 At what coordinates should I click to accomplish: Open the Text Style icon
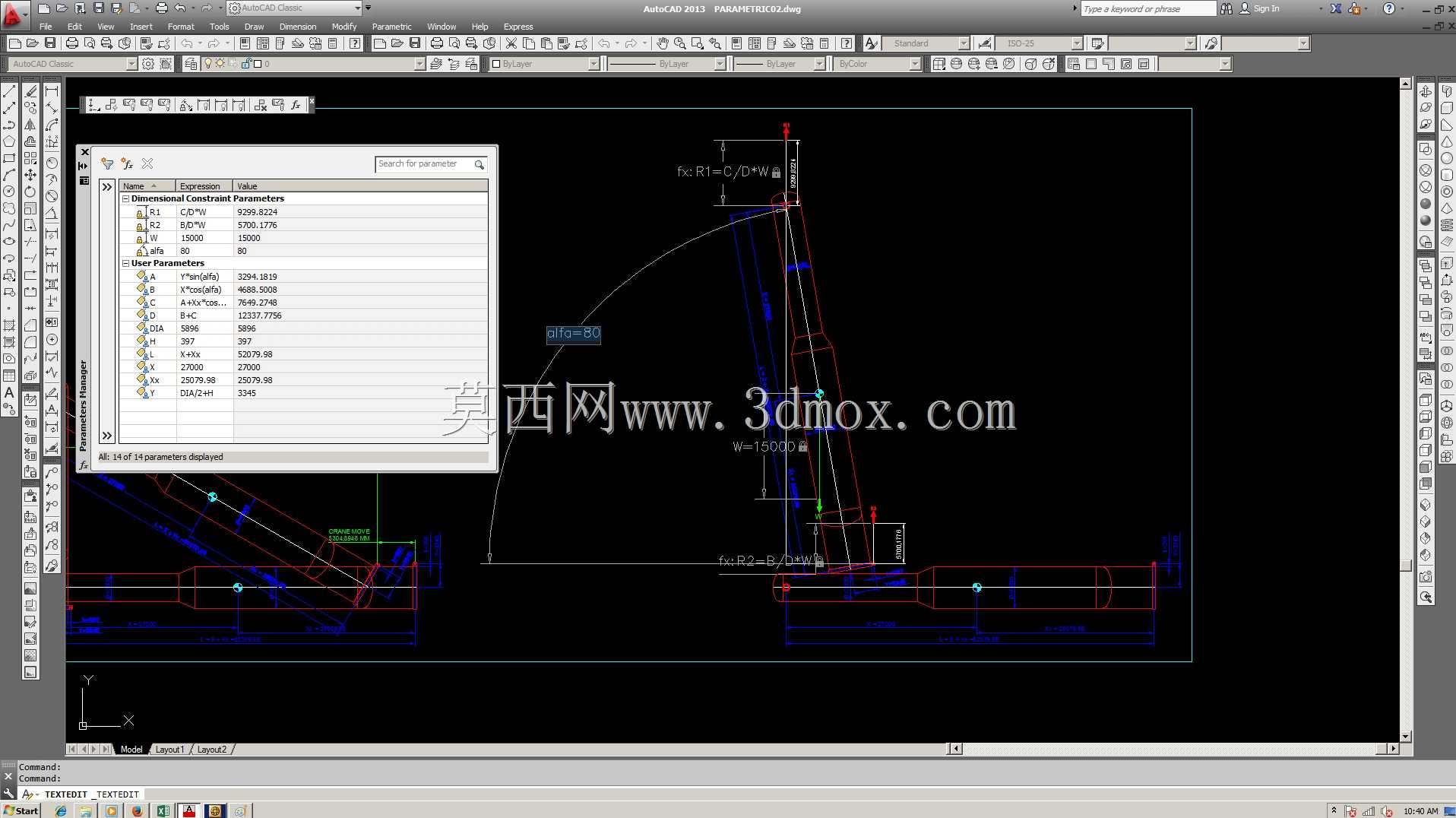pos(872,43)
